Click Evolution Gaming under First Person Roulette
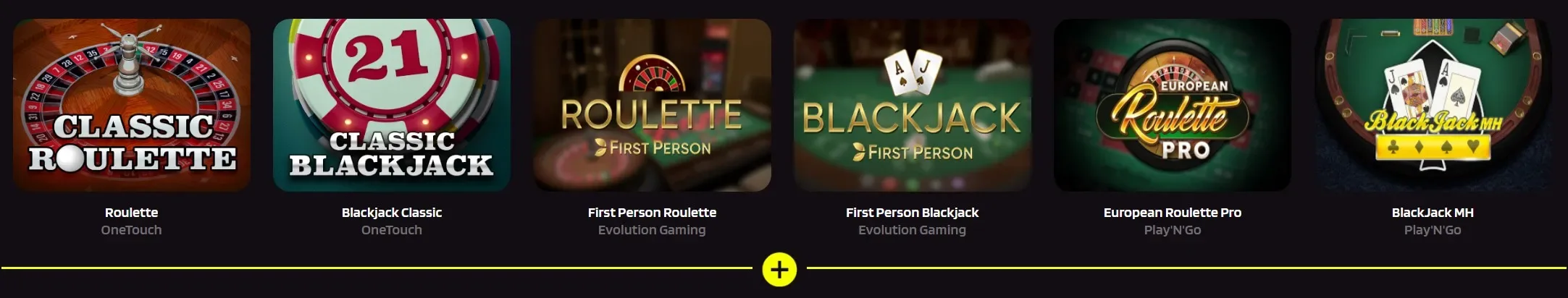1568x298 pixels. pyautogui.click(x=652, y=230)
